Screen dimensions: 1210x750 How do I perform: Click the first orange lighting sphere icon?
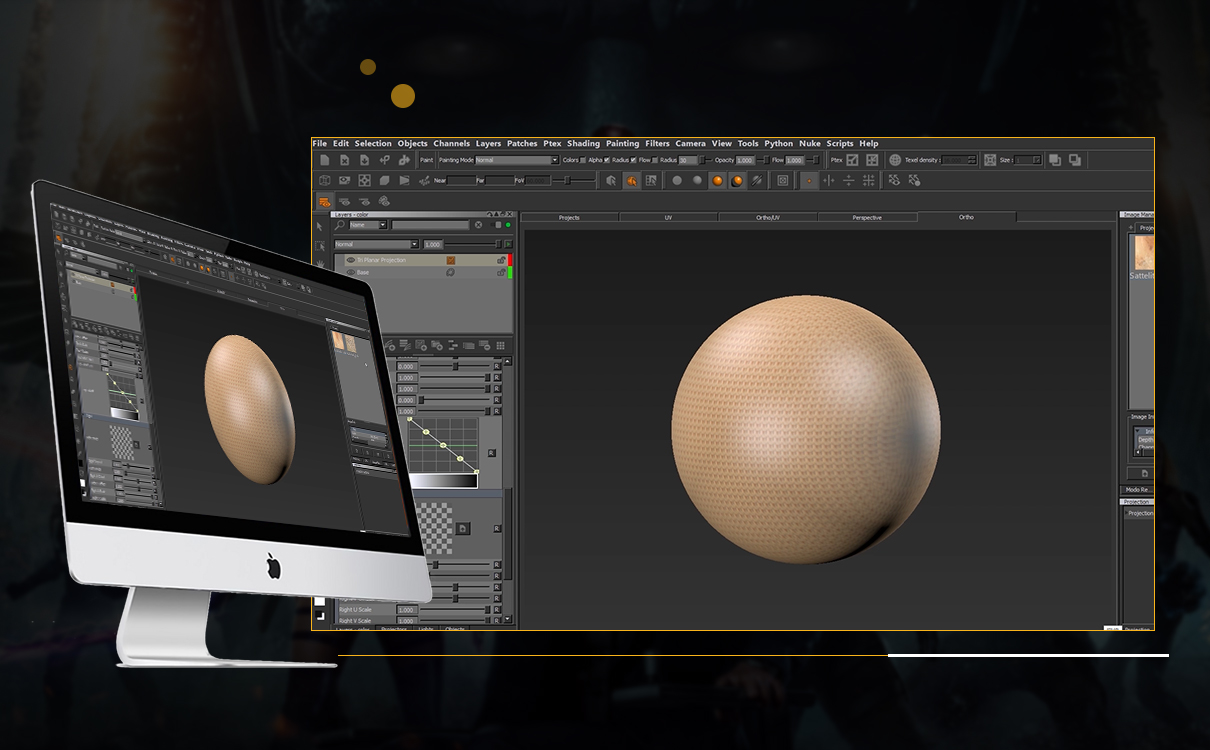[x=717, y=181]
